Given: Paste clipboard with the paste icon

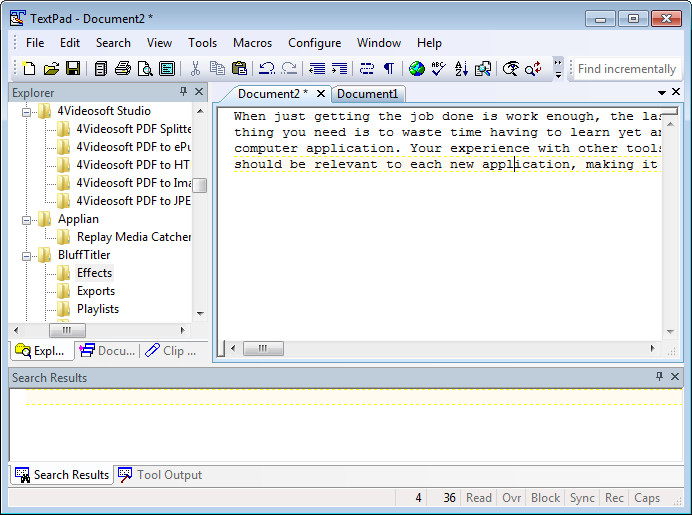Looking at the screenshot, I should click(239, 68).
